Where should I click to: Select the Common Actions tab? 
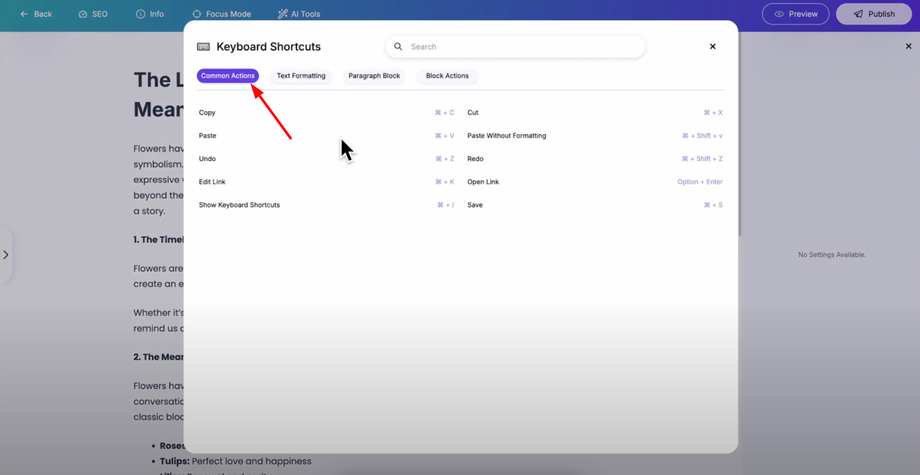point(228,76)
